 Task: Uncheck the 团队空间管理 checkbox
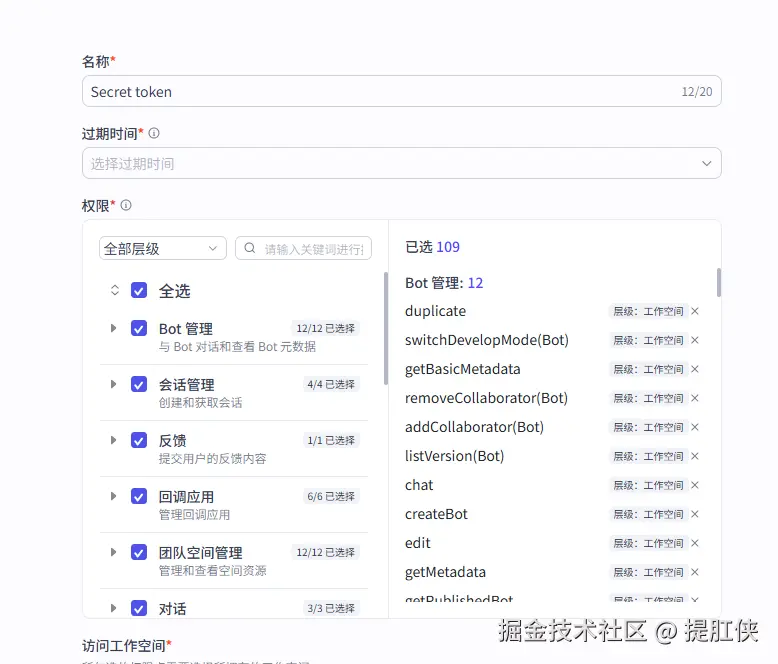pyautogui.click(x=139, y=552)
